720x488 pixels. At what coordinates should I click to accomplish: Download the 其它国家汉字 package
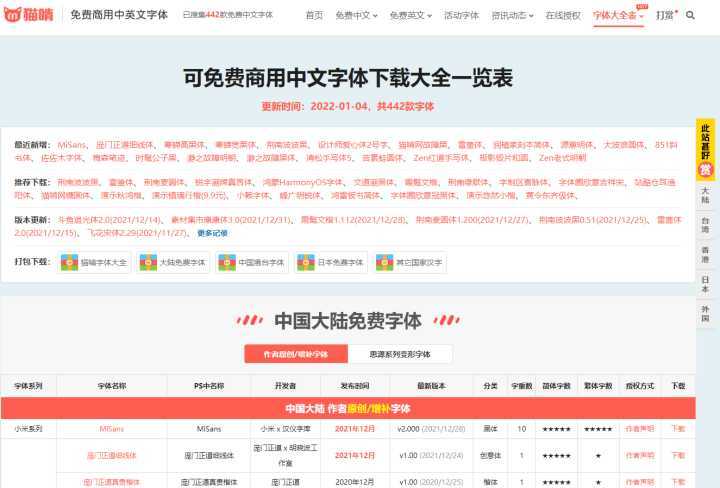click(410, 262)
